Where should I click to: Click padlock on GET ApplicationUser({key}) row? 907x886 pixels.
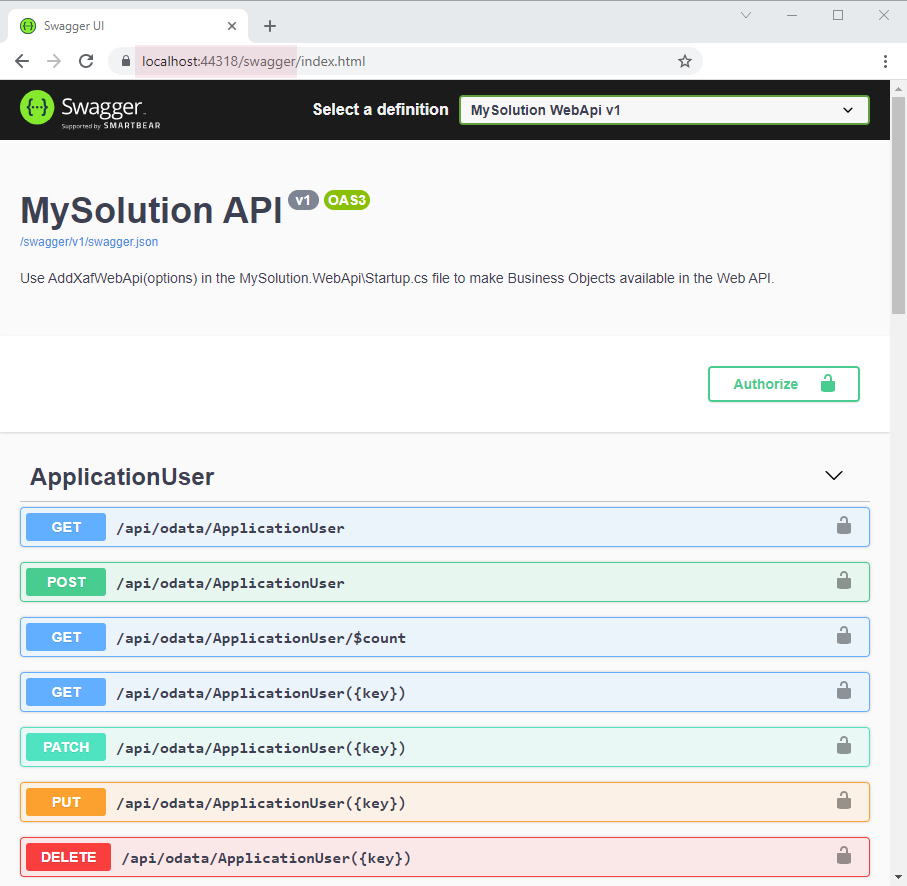pos(844,690)
